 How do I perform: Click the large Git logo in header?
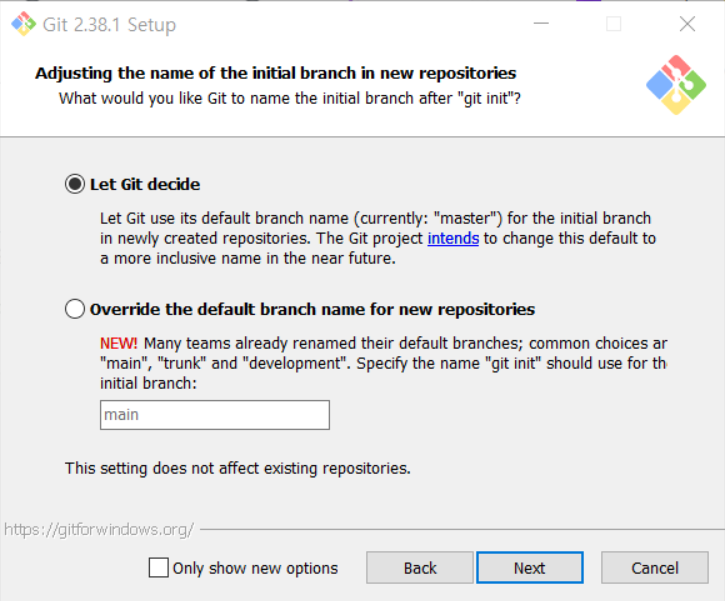click(x=676, y=85)
